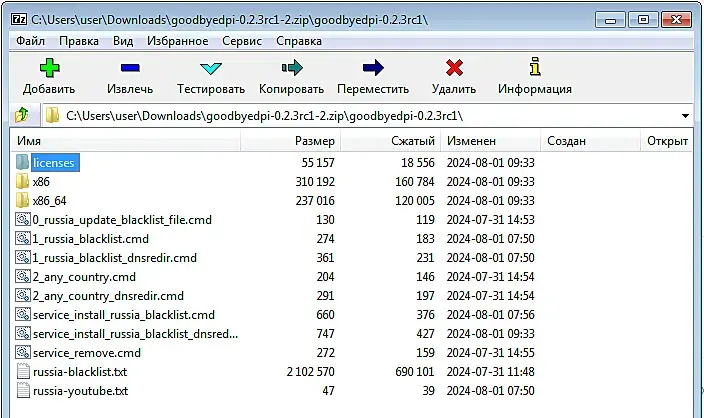The height and width of the screenshot is (418, 704).
Task: Sort by the Изменен column header
Action: point(491,141)
